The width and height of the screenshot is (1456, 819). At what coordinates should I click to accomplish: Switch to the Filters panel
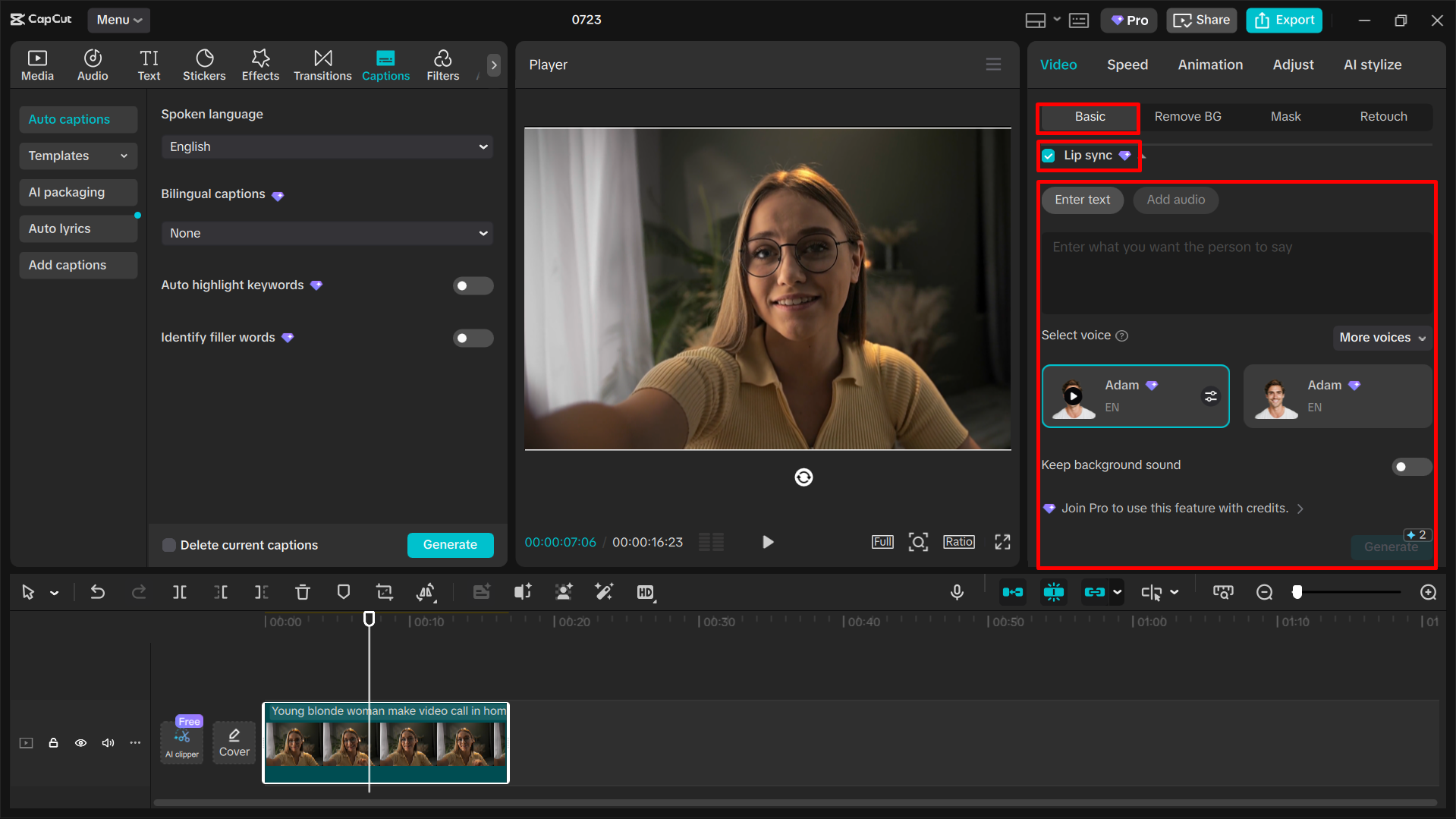[442, 65]
